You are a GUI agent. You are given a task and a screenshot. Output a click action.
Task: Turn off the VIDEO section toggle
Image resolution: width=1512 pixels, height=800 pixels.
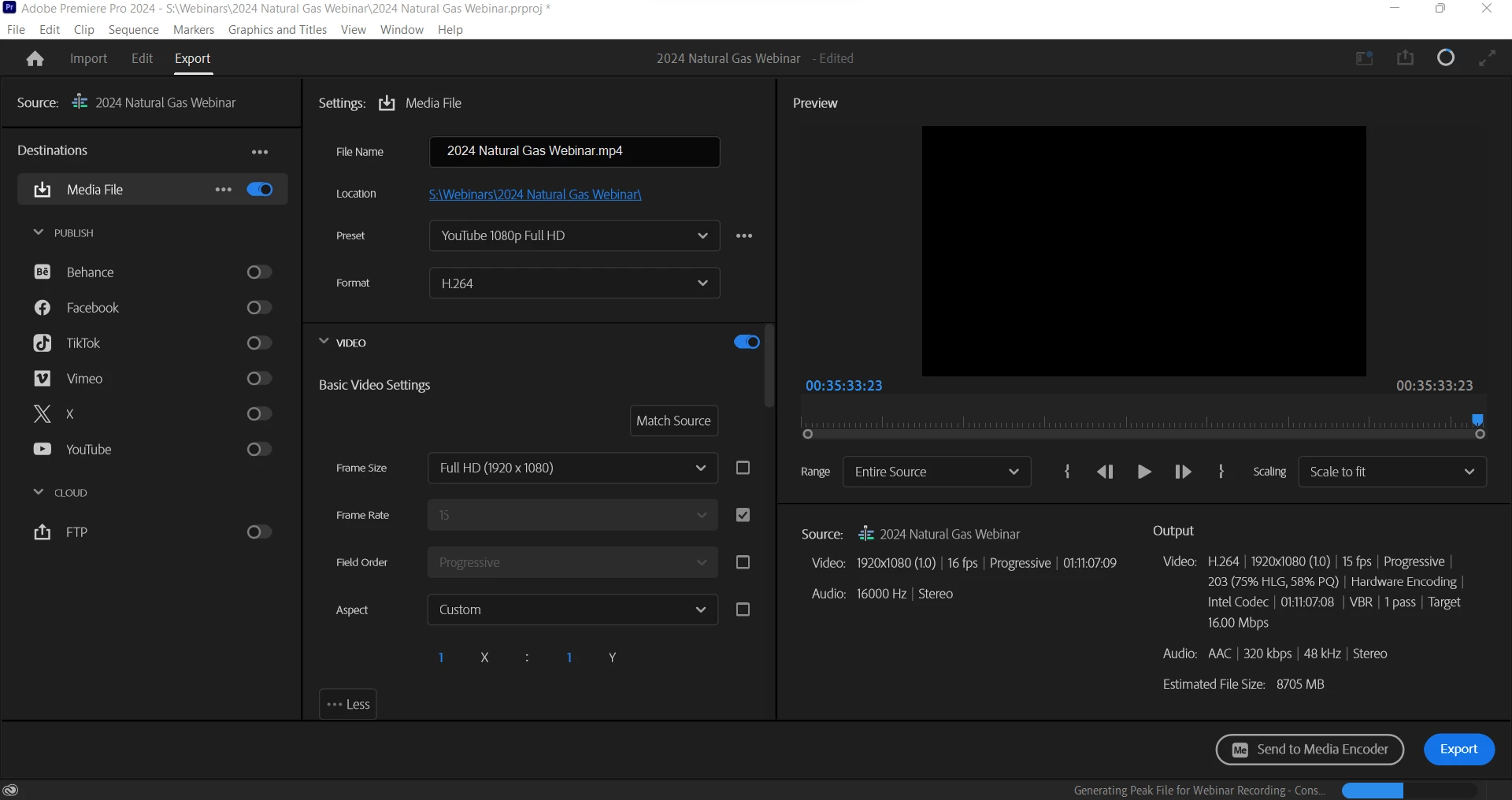[x=747, y=342]
